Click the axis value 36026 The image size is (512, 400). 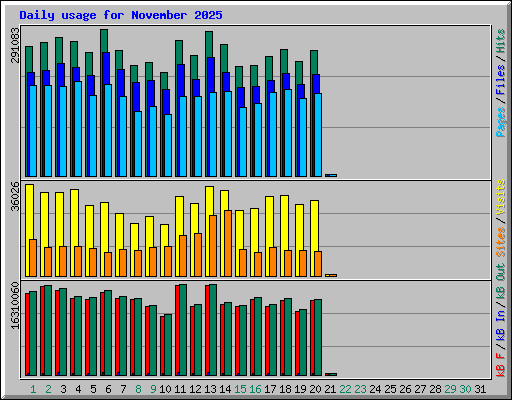click(x=15, y=196)
